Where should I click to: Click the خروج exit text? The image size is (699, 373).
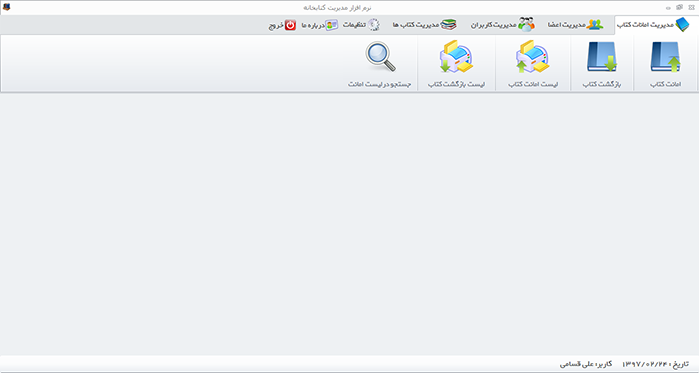coord(276,25)
